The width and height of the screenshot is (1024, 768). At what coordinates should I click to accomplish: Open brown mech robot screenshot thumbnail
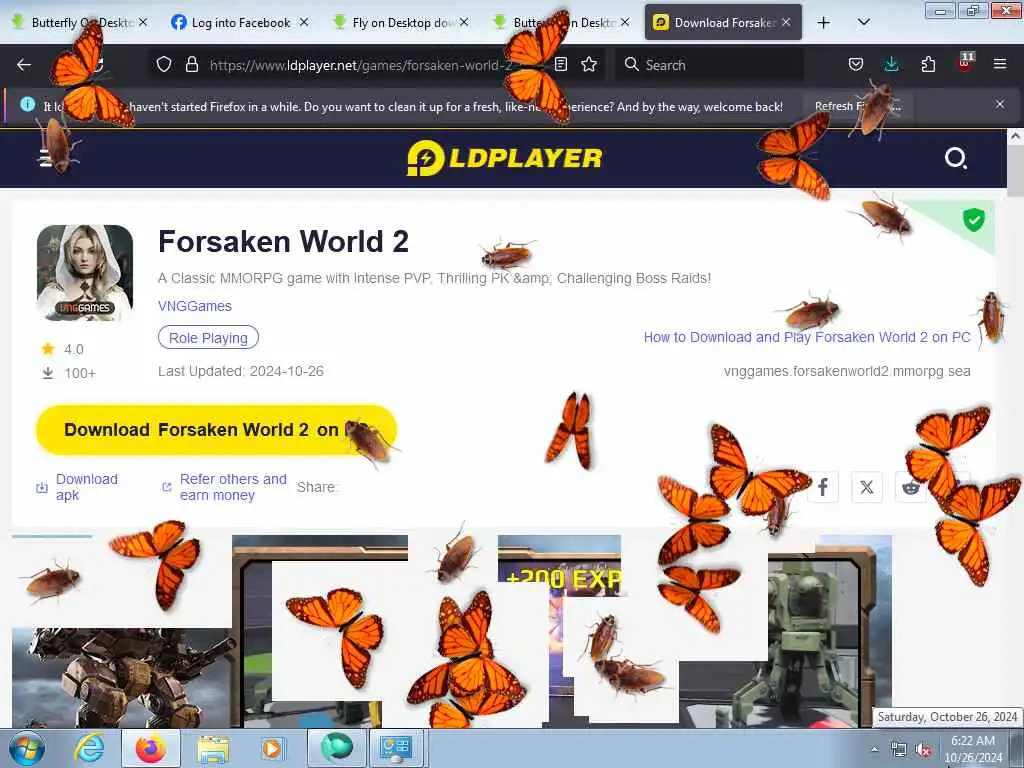point(121,677)
